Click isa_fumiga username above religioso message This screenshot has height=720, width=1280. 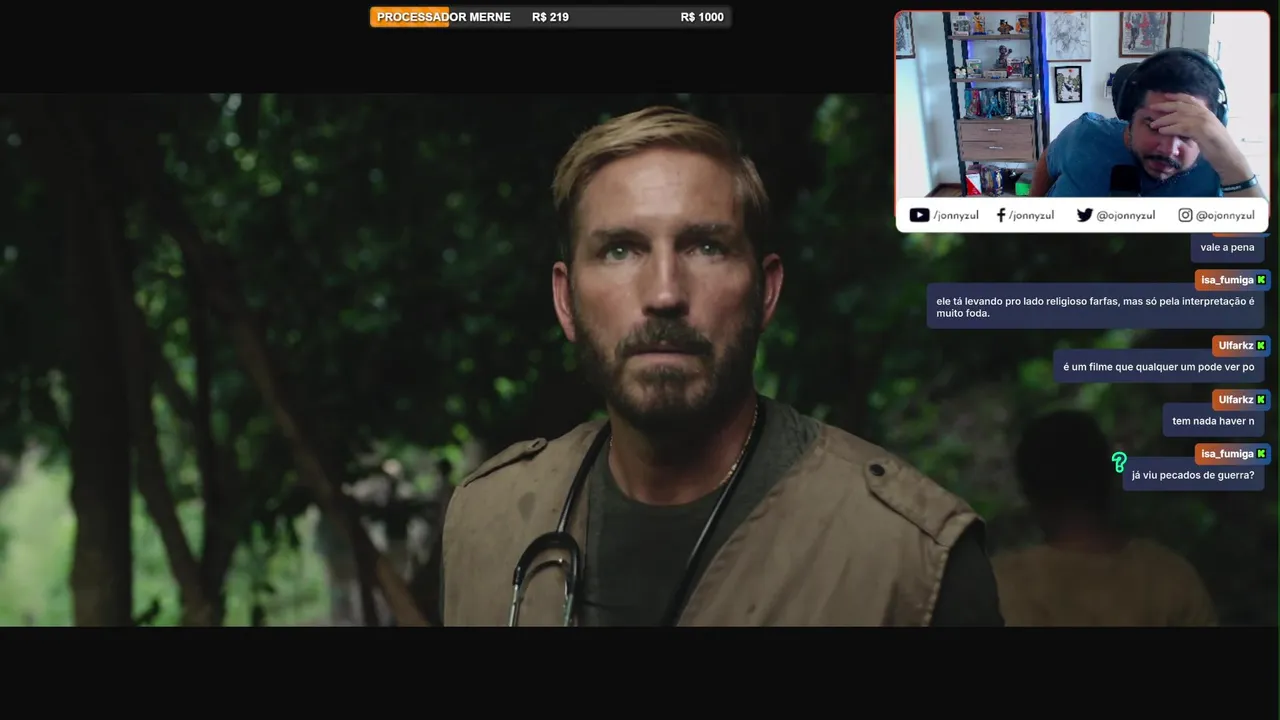(1227, 280)
